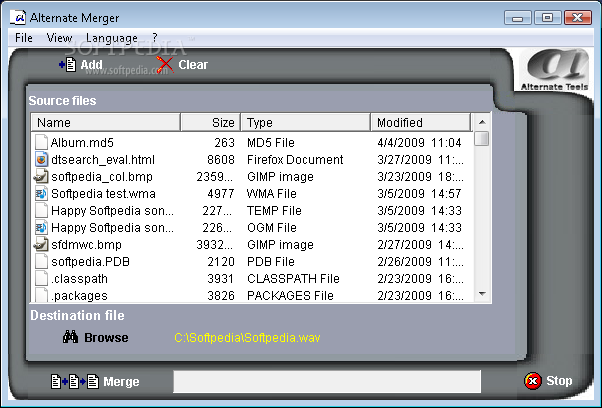
Task: Click the OGM File type cell
Action: tap(271, 228)
